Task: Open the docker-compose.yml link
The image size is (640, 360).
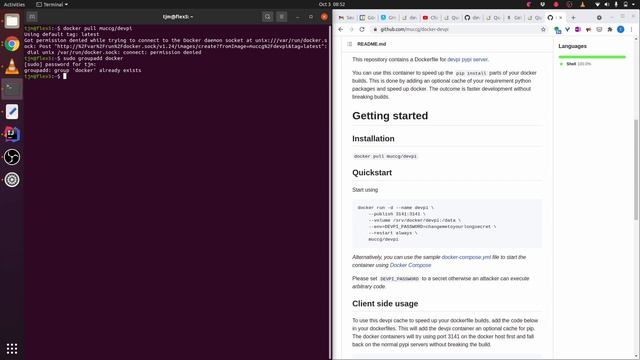Action: click(x=466, y=257)
